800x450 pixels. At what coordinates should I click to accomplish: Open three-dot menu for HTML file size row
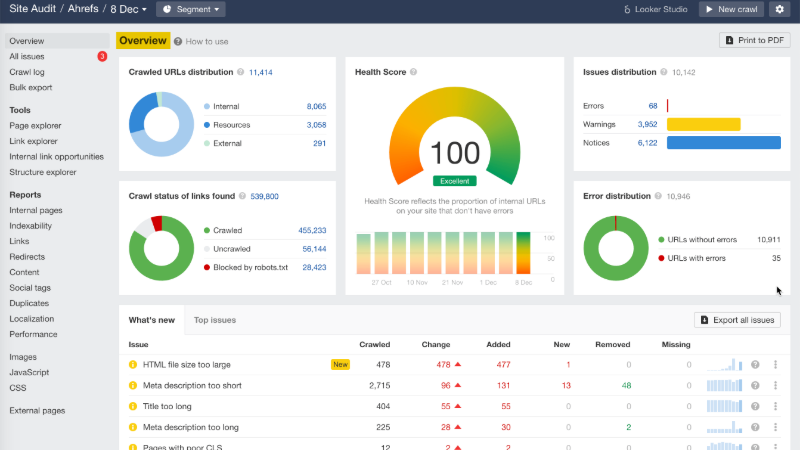click(x=775, y=365)
